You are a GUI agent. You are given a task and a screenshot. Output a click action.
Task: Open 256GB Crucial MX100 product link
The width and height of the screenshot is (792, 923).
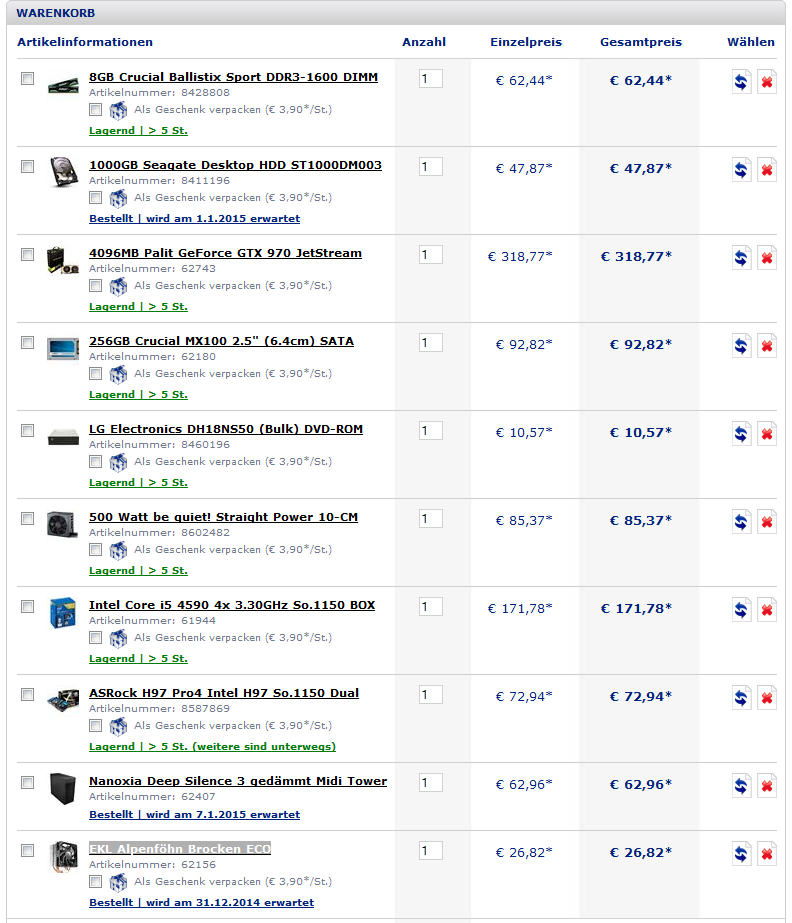click(x=221, y=341)
